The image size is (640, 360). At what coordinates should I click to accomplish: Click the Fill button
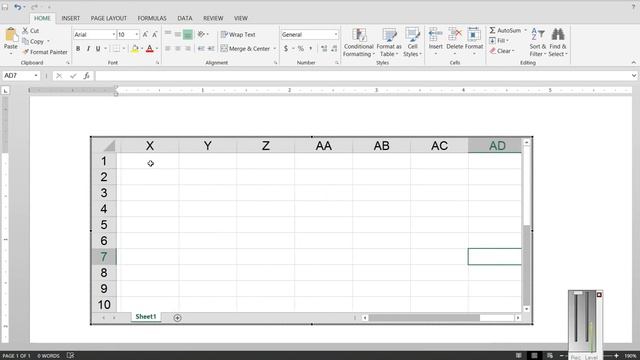click(499, 40)
